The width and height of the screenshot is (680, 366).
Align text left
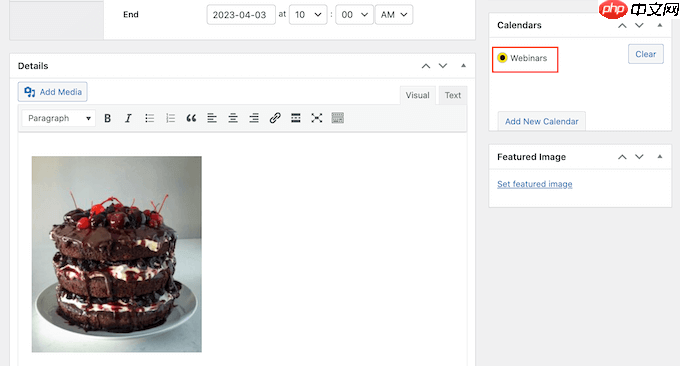(212, 118)
